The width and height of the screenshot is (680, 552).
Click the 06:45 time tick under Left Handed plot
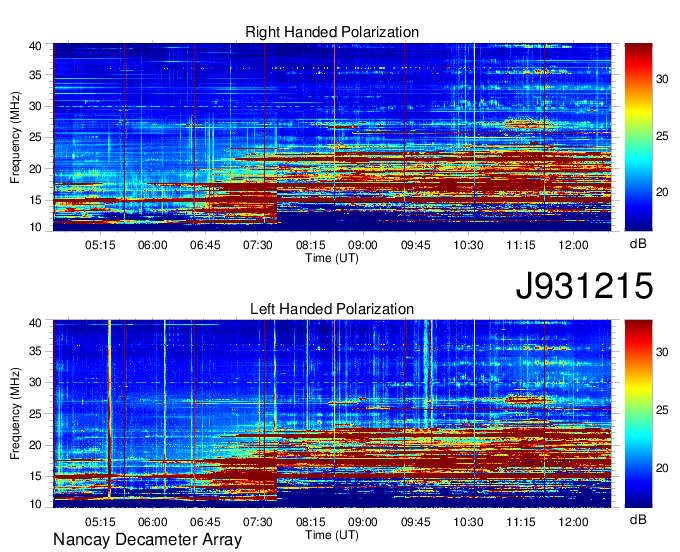[205, 522]
